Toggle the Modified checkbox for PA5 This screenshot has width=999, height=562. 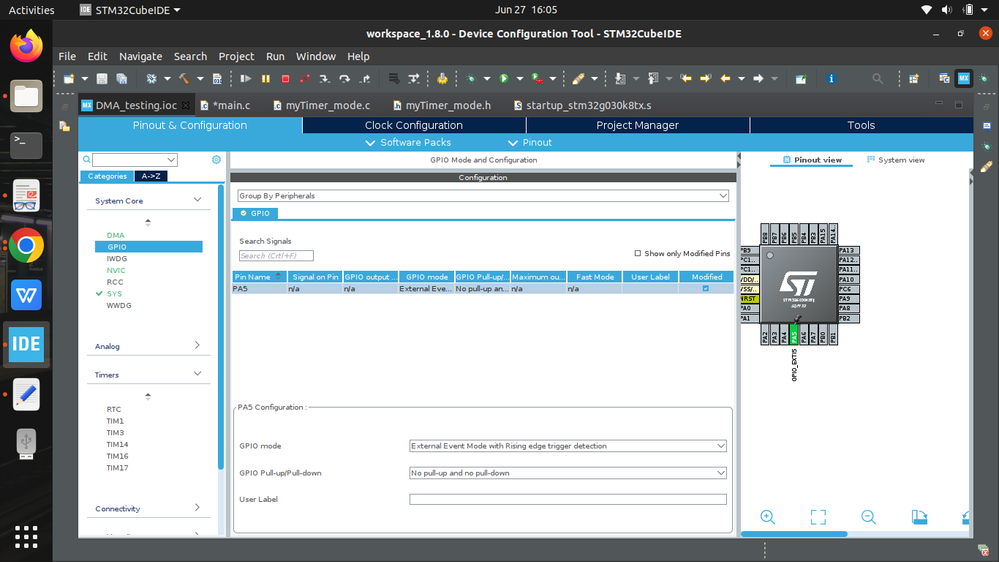705,289
